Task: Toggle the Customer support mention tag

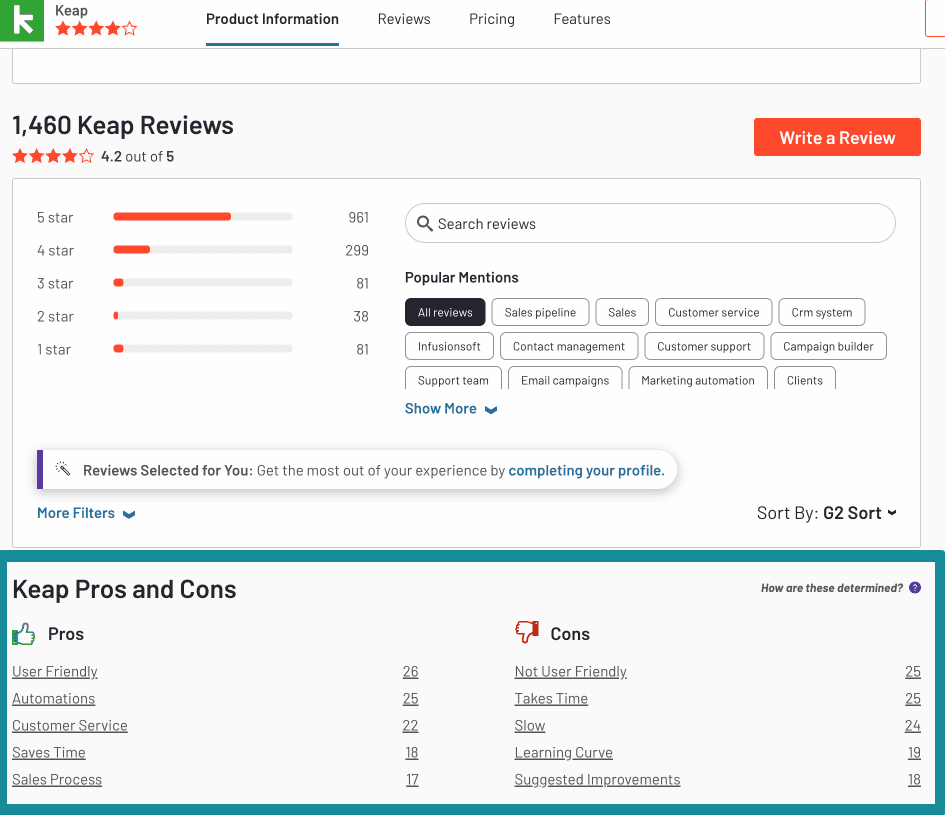Action: [704, 347]
